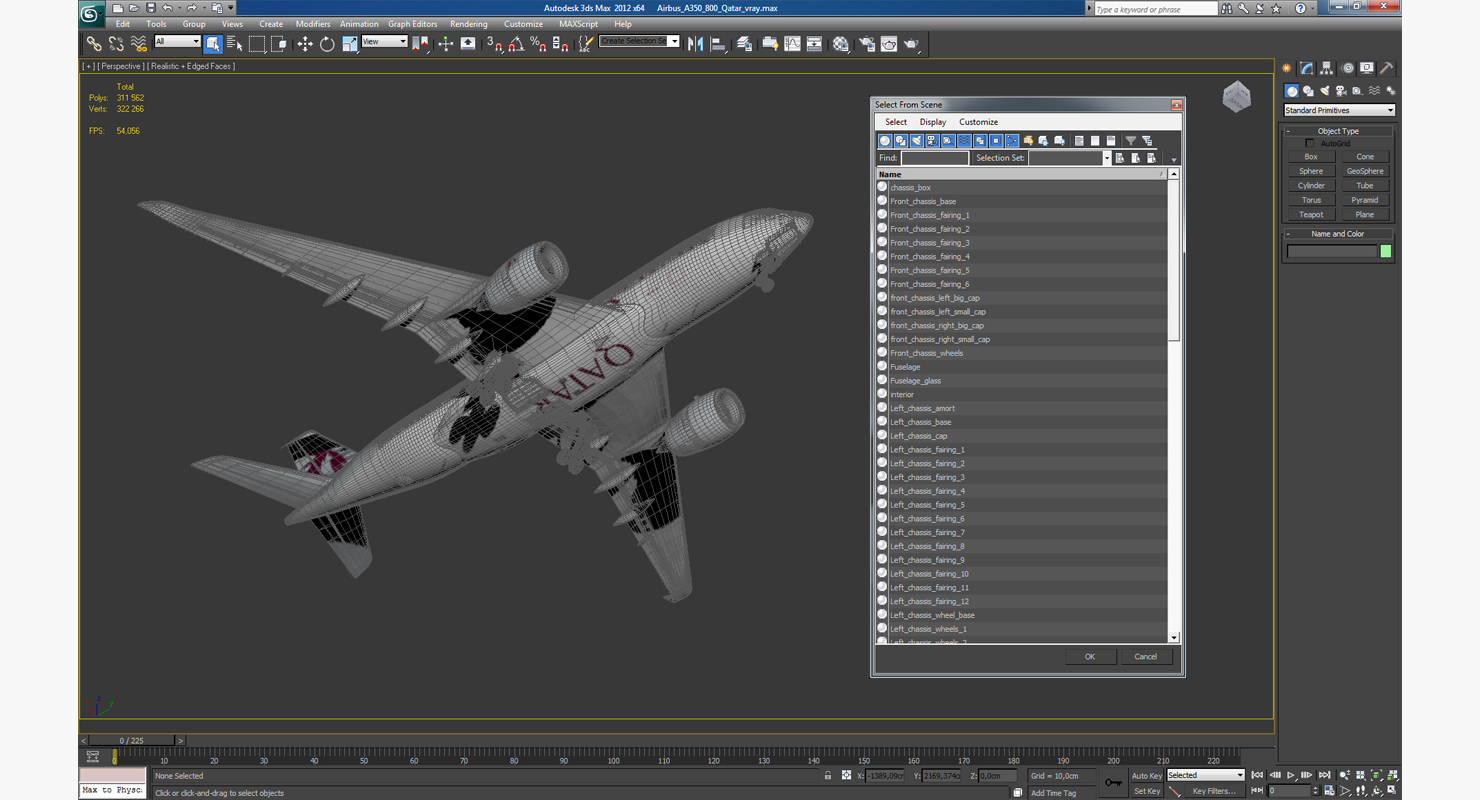Open the Application menu 3ds Max logo button
The height and width of the screenshot is (800, 1480).
pos(91,13)
